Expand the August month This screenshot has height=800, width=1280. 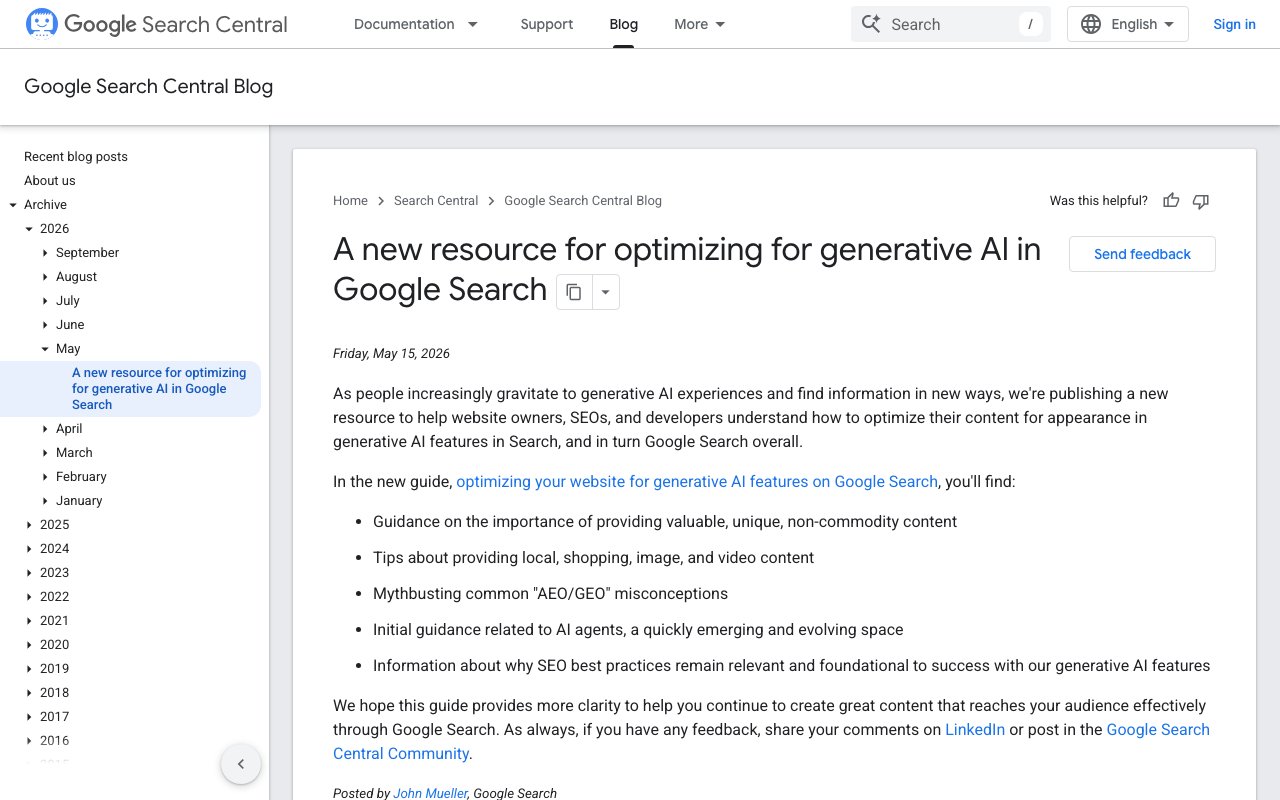point(45,277)
